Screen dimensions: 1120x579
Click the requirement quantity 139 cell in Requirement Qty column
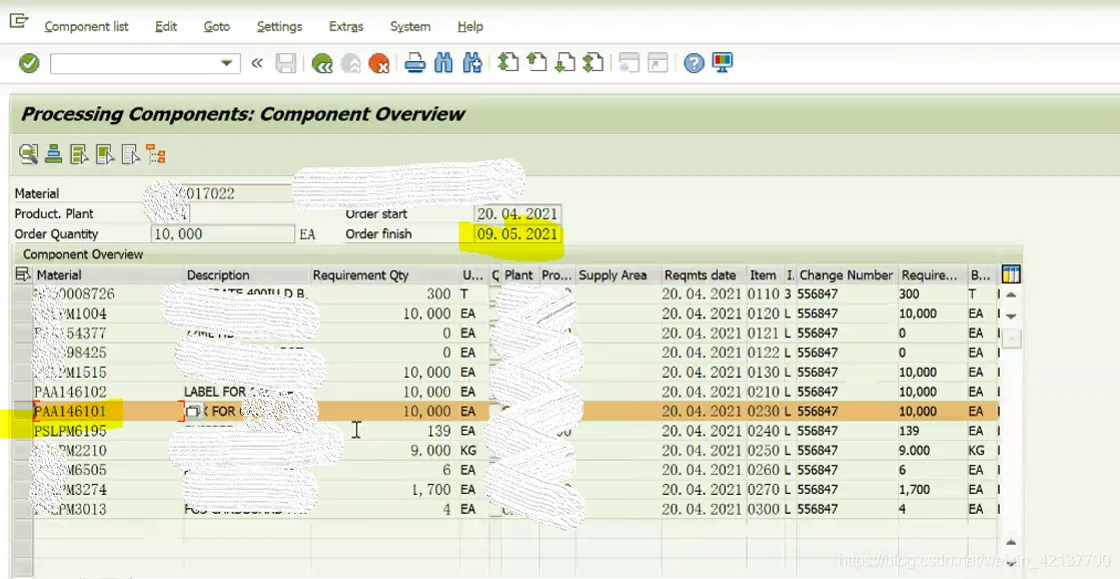point(386,431)
